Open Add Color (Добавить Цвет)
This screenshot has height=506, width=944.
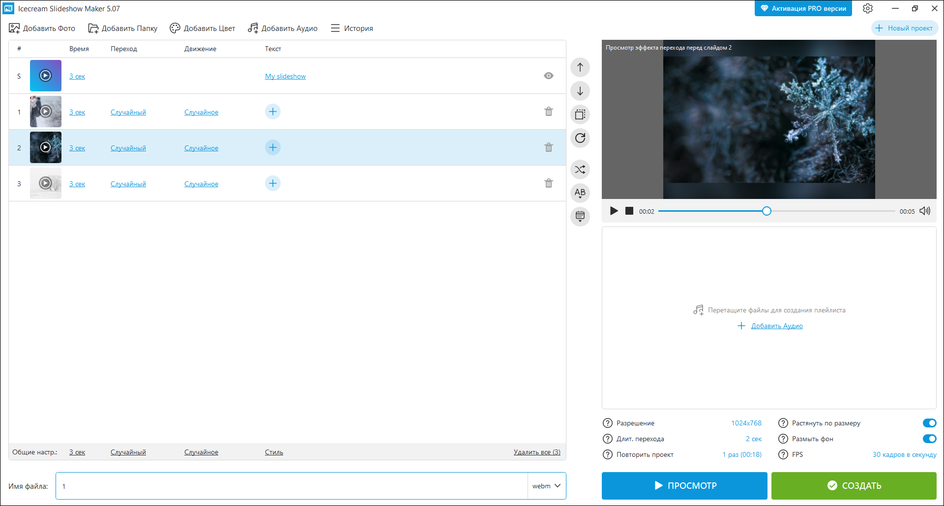click(x=202, y=28)
